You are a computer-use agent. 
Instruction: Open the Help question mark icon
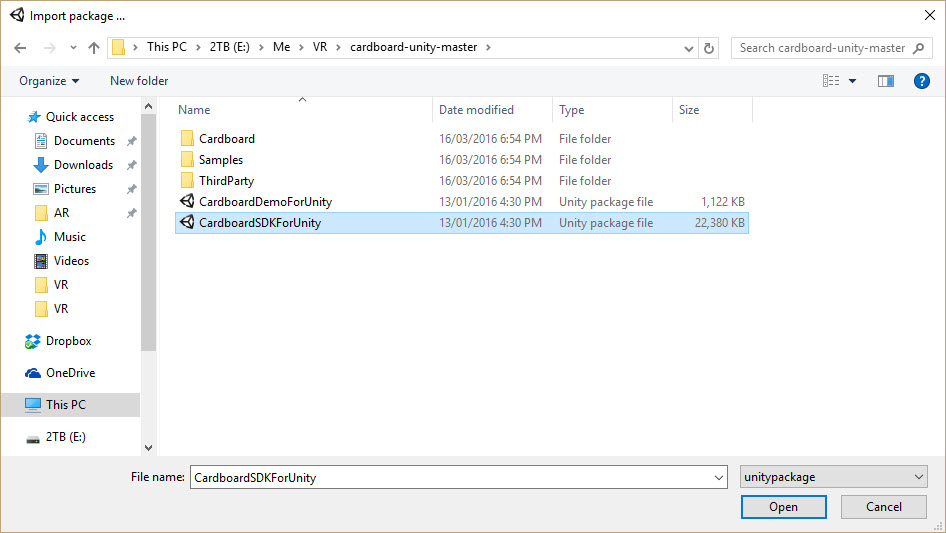[921, 81]
